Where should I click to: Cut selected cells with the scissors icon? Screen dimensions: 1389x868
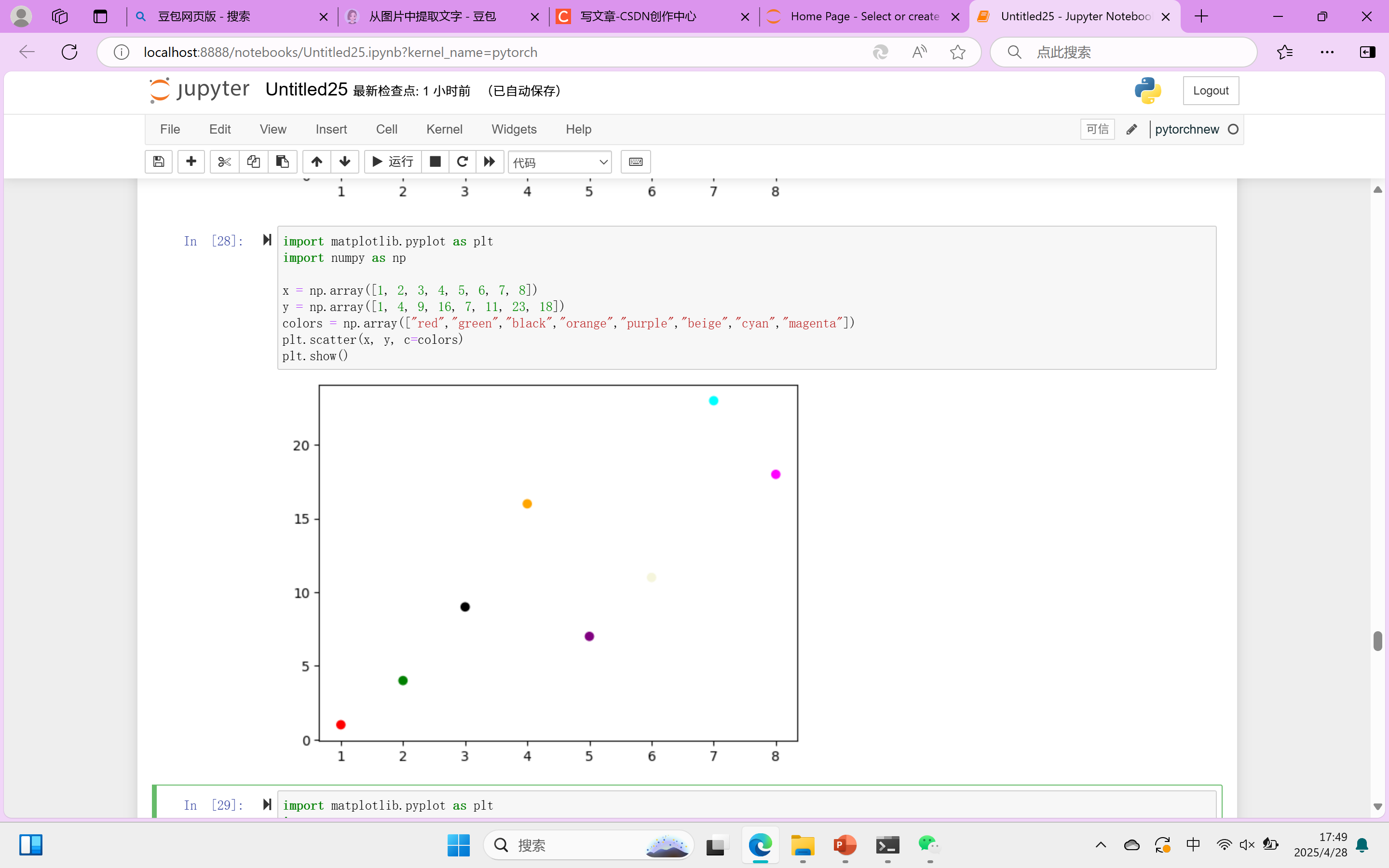pyautogui.click(x=224, y=162)
